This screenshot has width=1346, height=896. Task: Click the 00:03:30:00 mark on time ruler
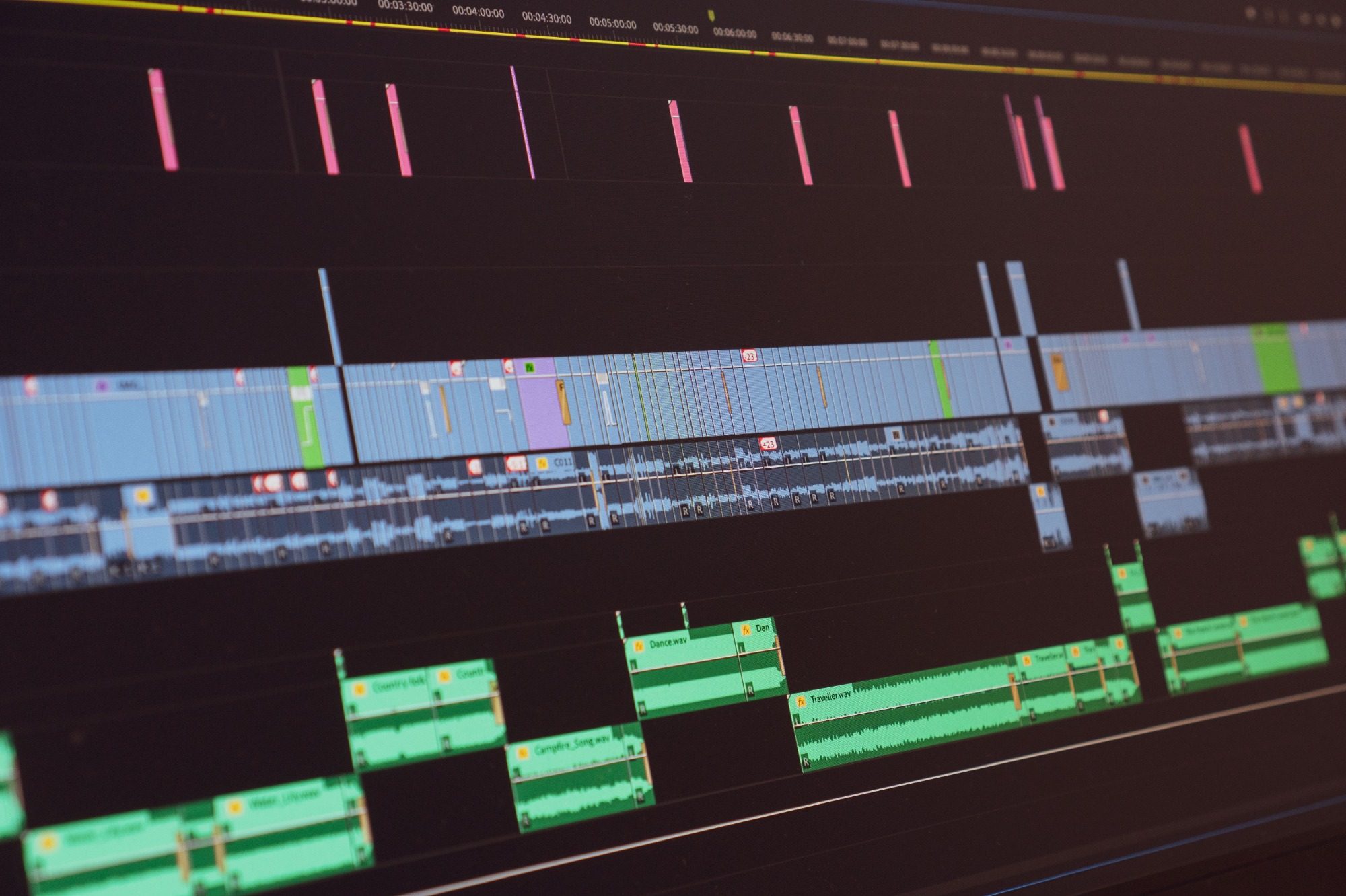pos(405,5)
